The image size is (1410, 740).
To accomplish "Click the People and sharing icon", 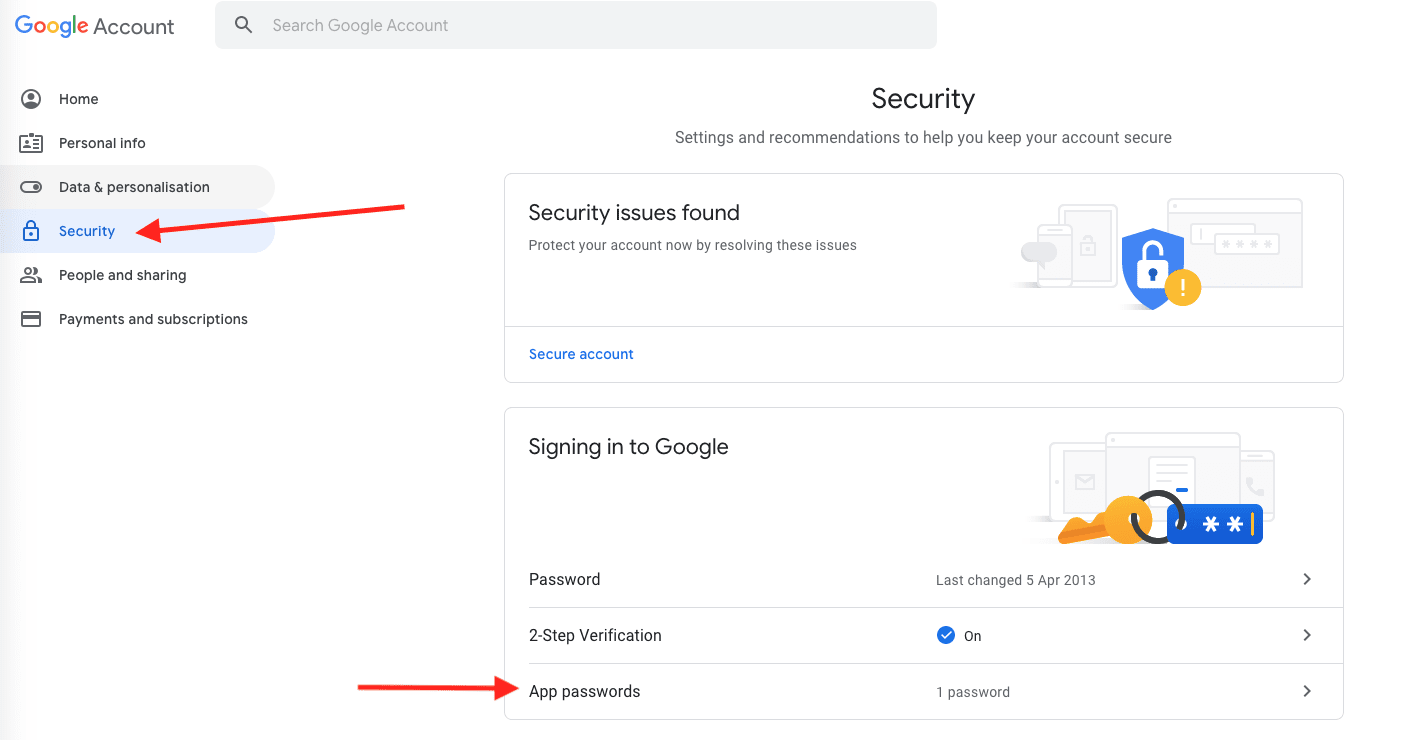I will tap(31, 275).
